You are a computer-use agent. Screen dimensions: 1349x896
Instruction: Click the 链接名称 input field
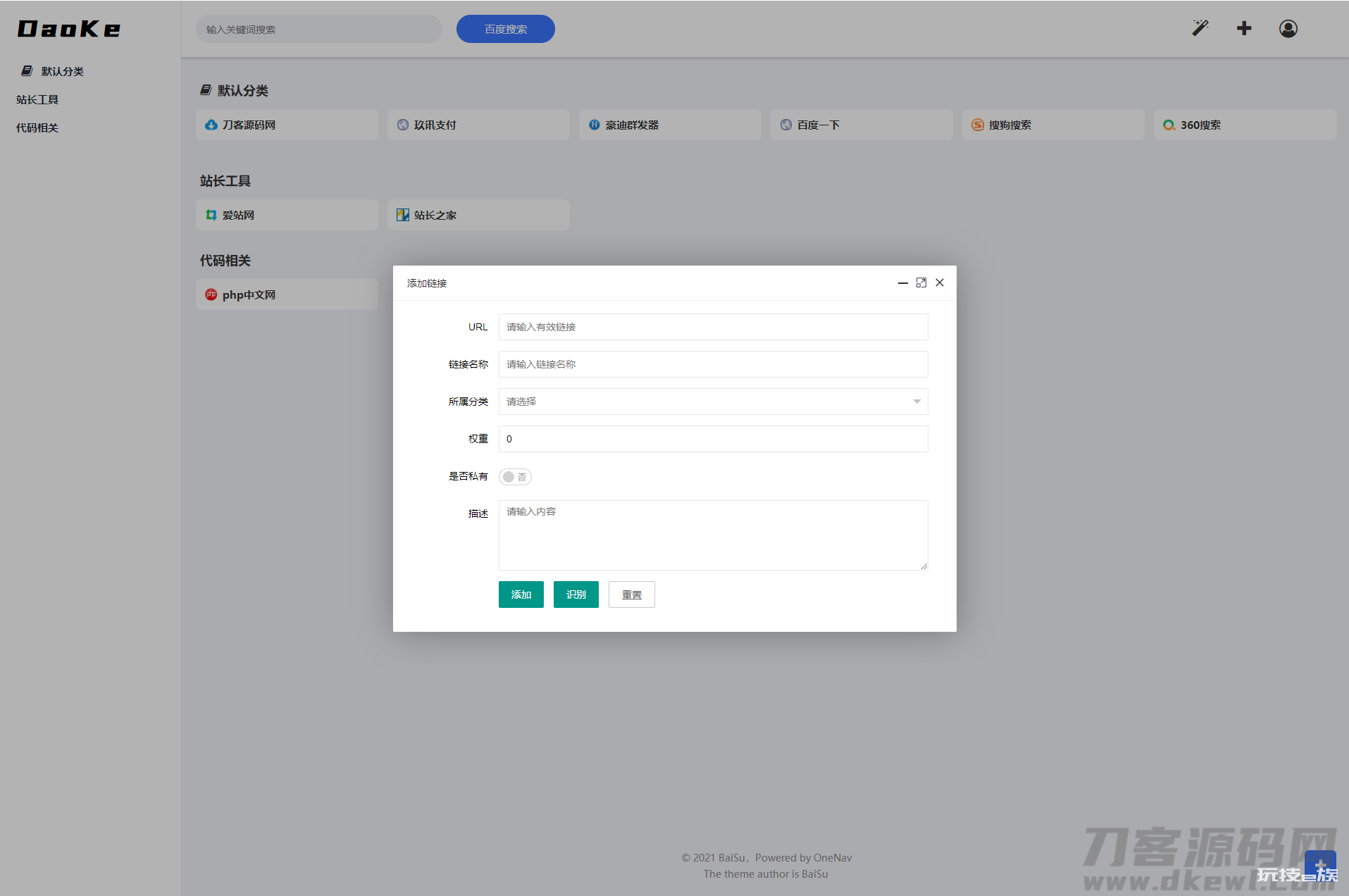(713, 364)
